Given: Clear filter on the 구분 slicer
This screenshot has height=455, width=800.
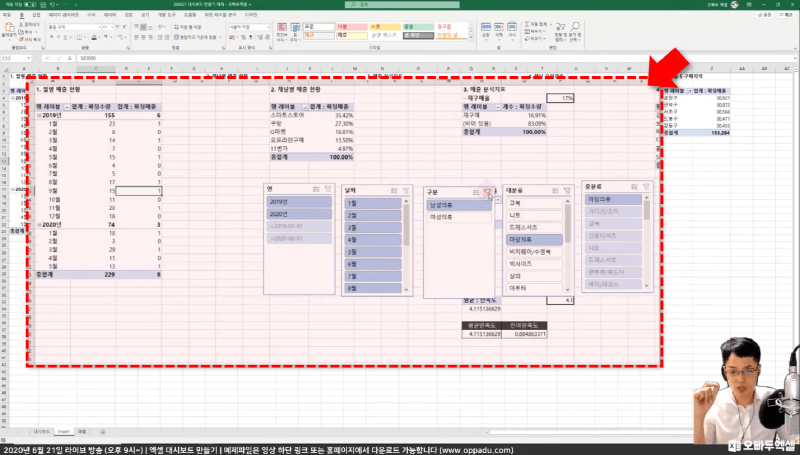Looking at the screenshot, I should [488, 191].
